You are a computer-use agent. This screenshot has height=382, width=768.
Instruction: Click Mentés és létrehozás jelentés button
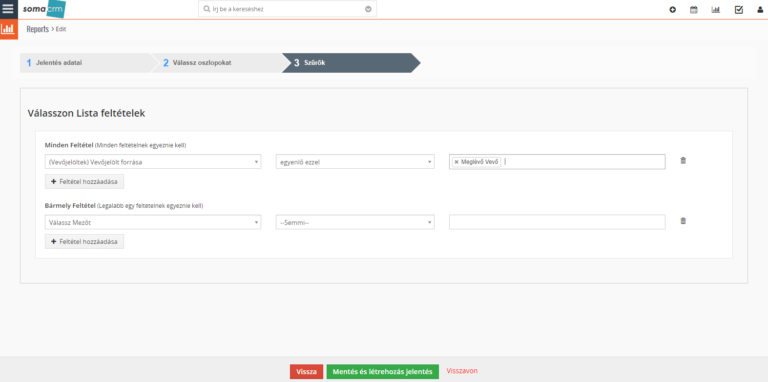click(x=383, y=372)
